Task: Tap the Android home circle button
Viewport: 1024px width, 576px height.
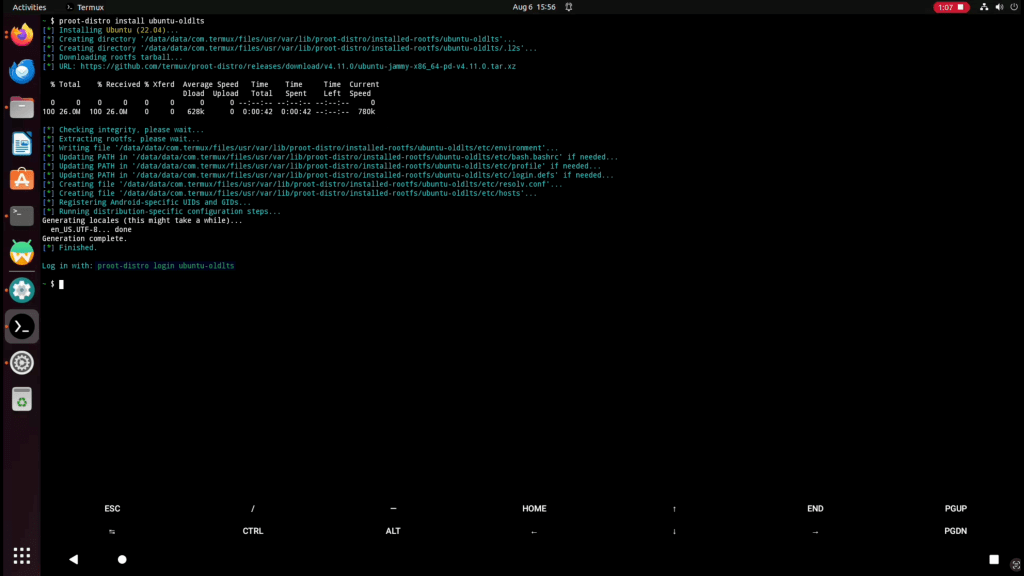Action: click(122, 559)
